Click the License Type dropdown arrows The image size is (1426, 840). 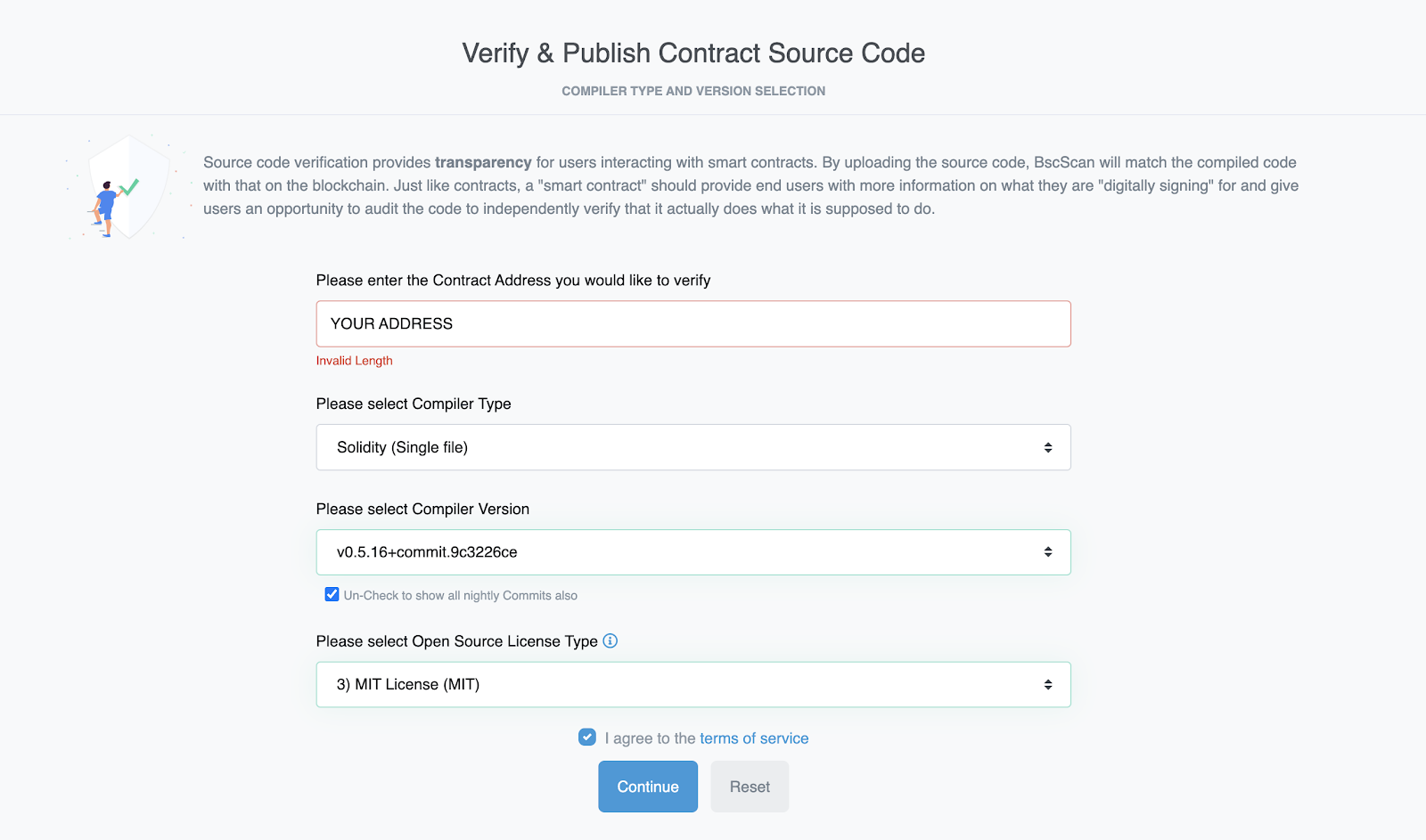(x=1048, y=684)
